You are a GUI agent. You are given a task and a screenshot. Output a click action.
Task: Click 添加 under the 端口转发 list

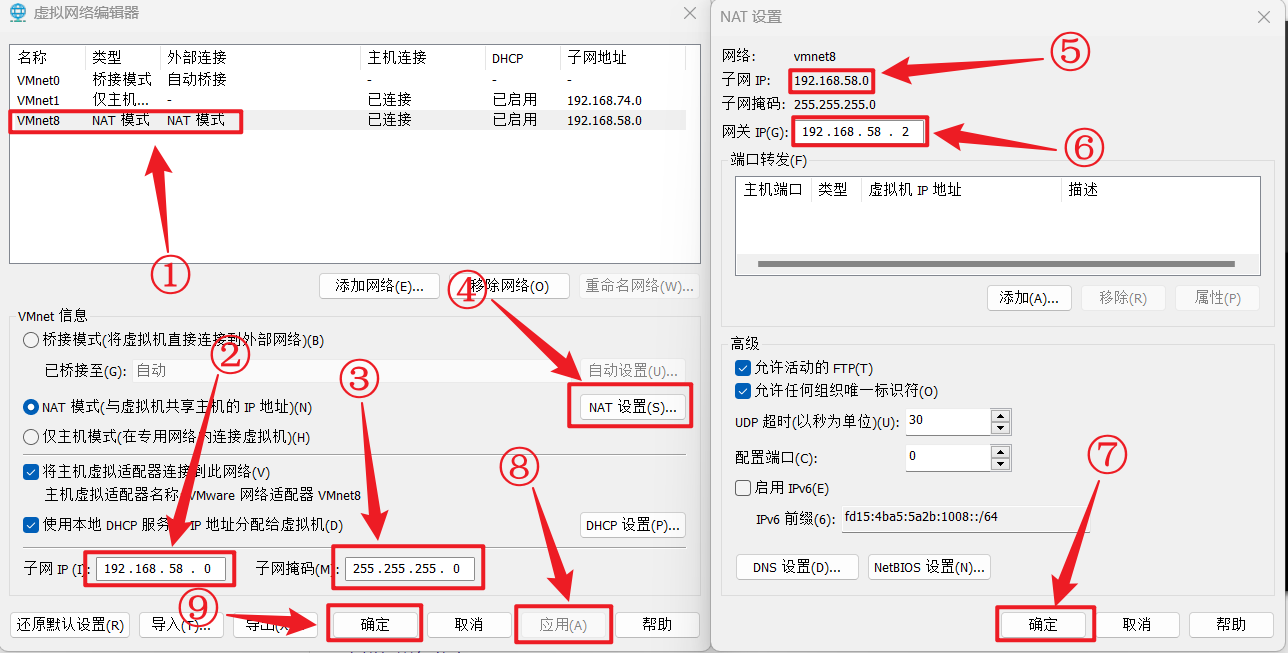[1029, 298]
